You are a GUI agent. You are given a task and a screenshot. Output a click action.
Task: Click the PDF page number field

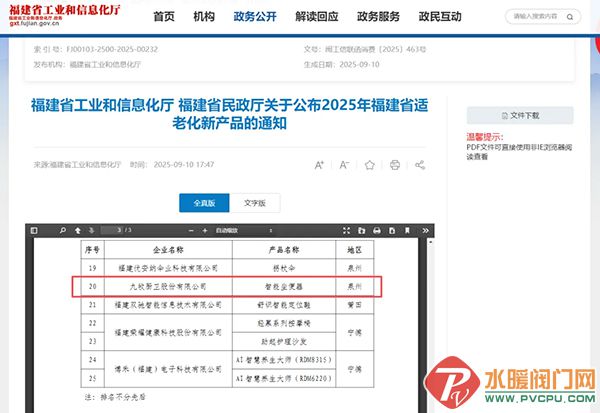[x=112, y=230]
